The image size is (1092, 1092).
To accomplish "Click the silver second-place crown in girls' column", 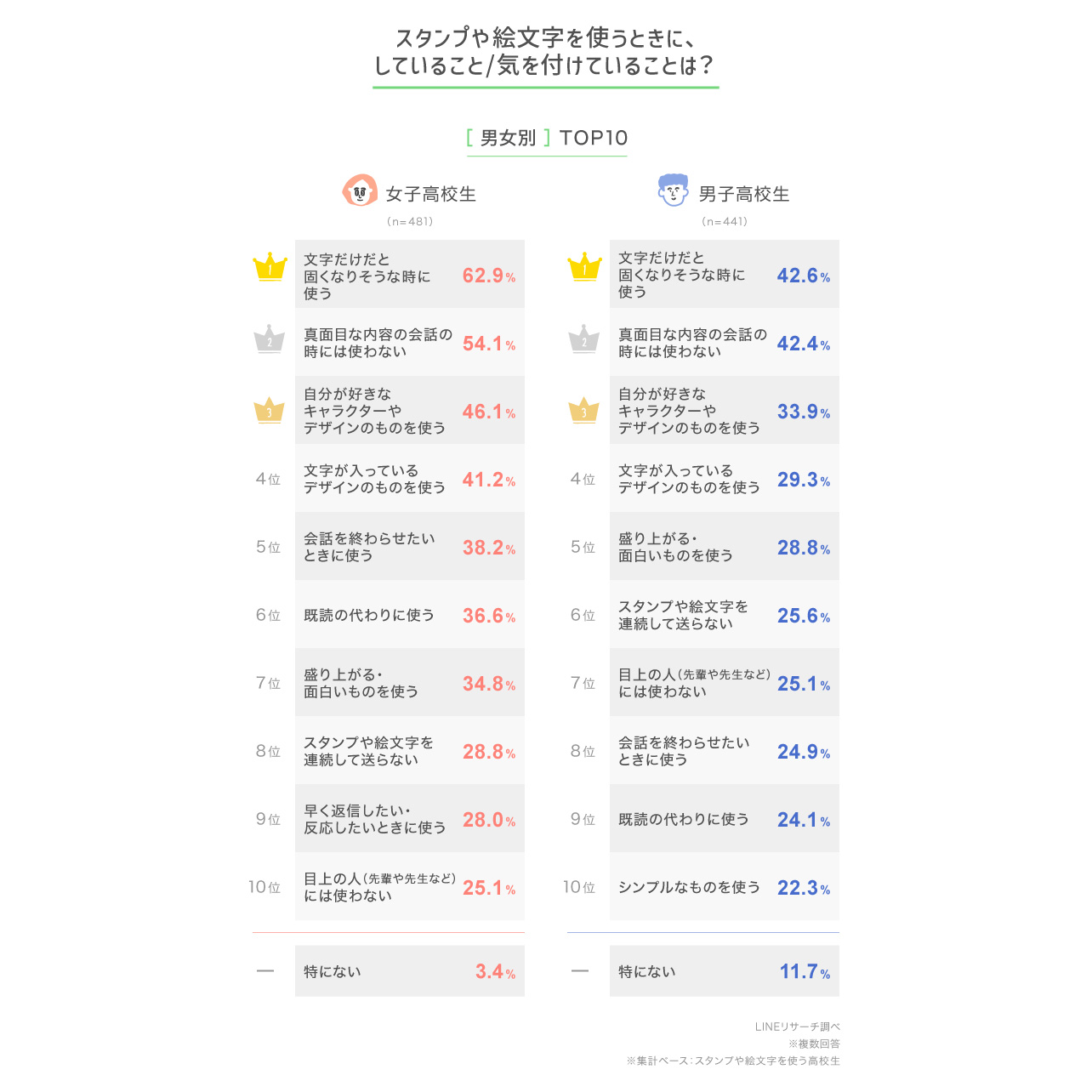I will pos(270,339).
